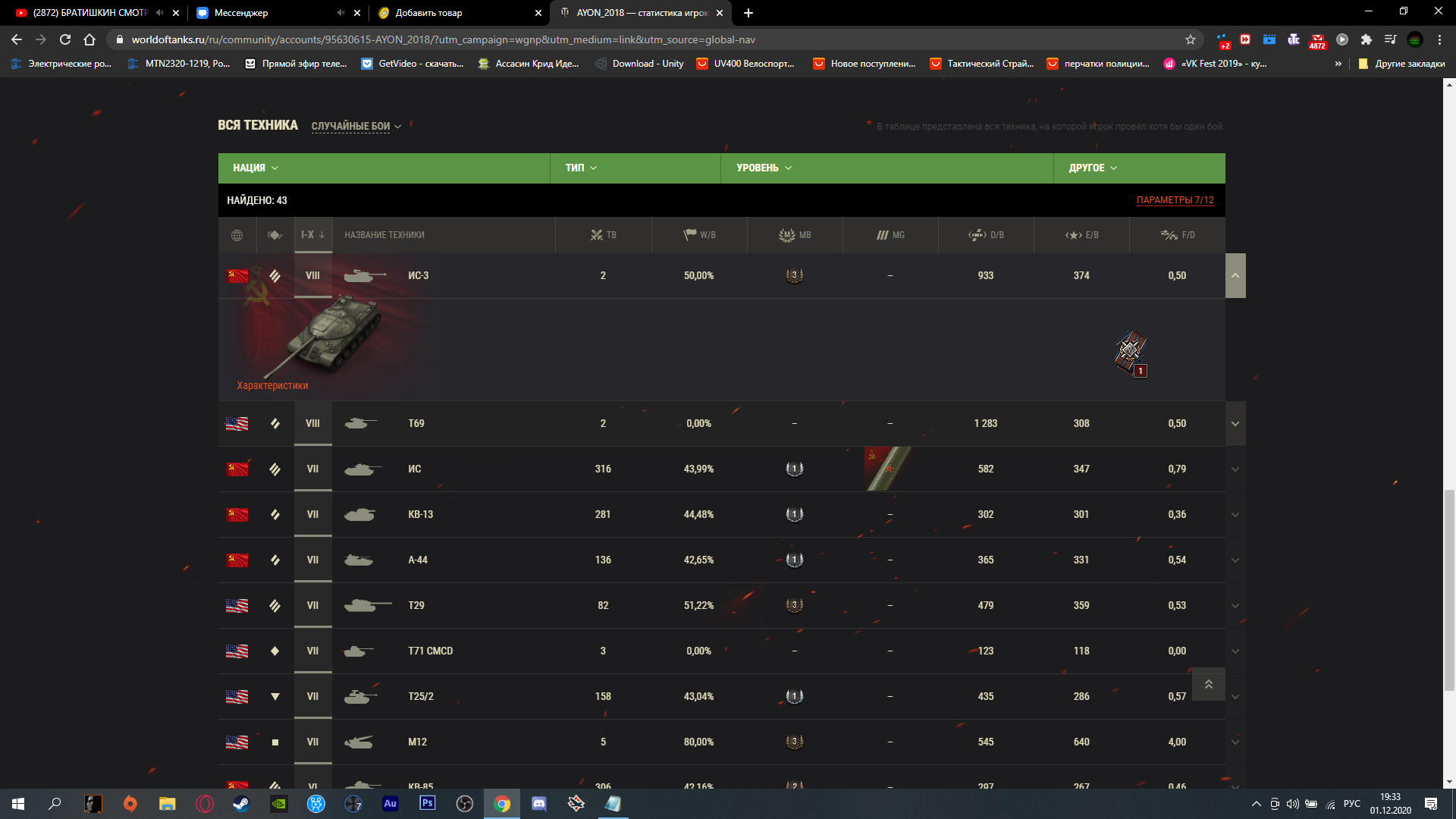Image resolution: width=1456 pixels, height=819 pixels.
Task: Sort by F/D ratio column
Action: coord(1177,235)
